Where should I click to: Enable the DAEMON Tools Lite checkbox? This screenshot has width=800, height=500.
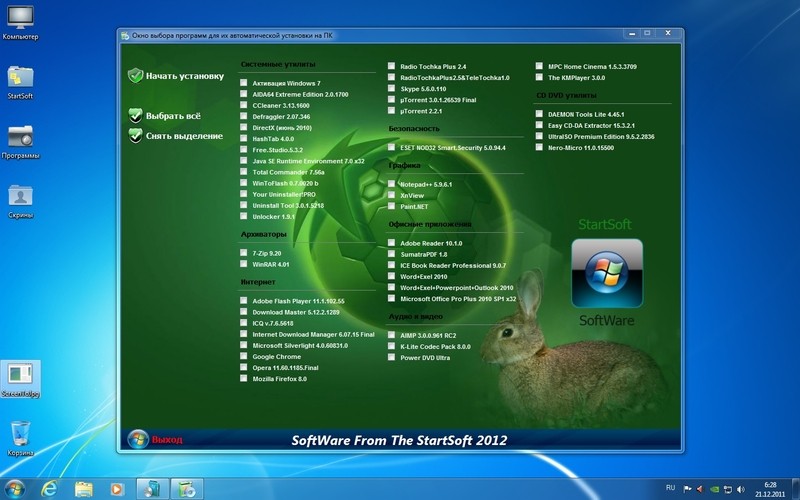539,114
